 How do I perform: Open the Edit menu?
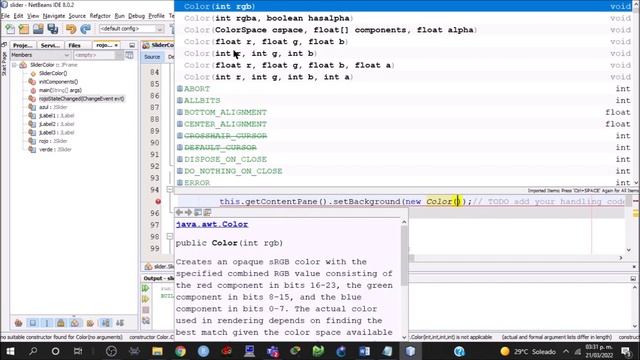point(18,16)
